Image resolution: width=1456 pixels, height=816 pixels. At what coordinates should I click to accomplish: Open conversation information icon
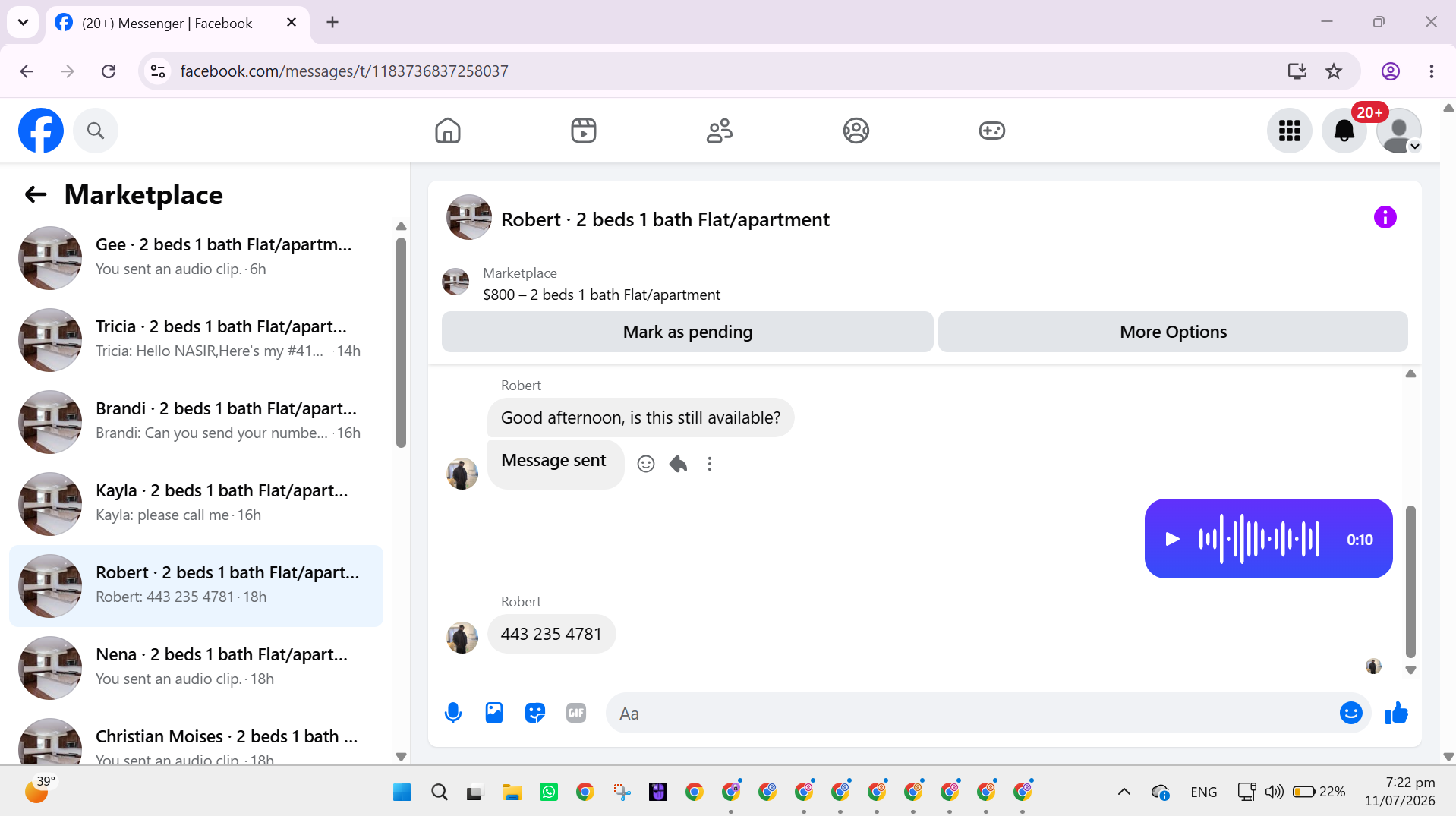1385,218
